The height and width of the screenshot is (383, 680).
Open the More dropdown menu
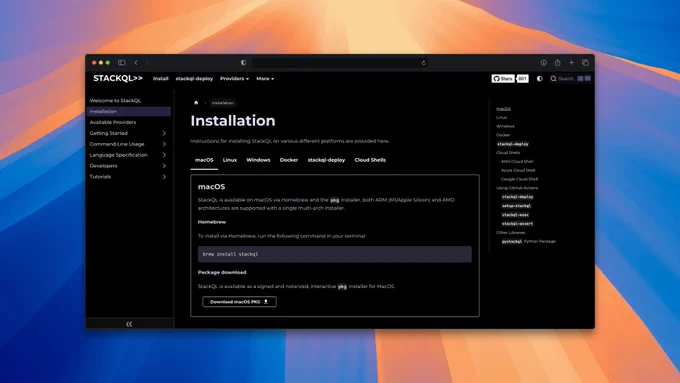265,79
